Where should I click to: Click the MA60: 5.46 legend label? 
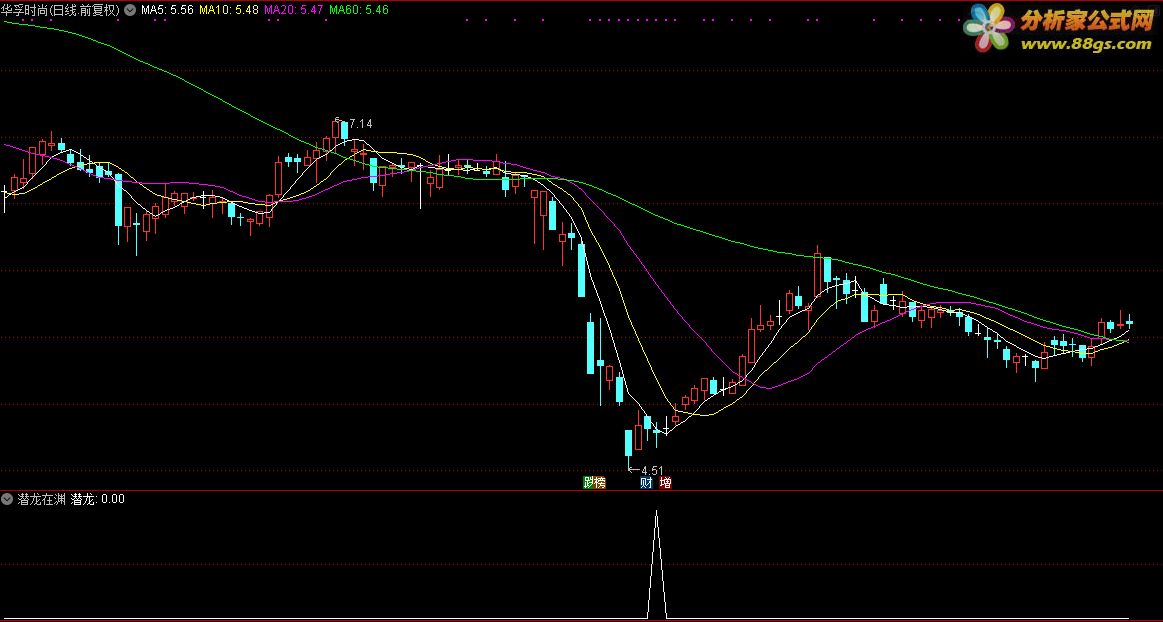(x=359, y=10)
